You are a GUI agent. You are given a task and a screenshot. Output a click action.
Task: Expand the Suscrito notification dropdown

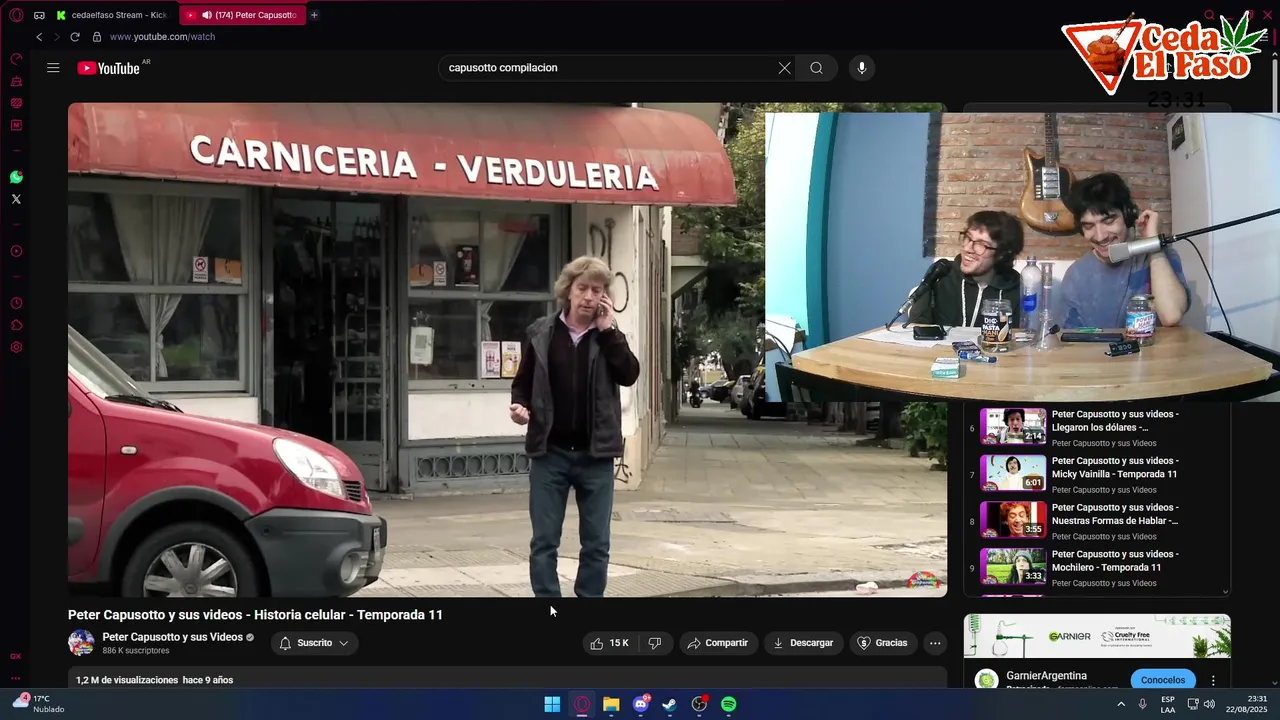pyautogui.click(x=314, y=643)
